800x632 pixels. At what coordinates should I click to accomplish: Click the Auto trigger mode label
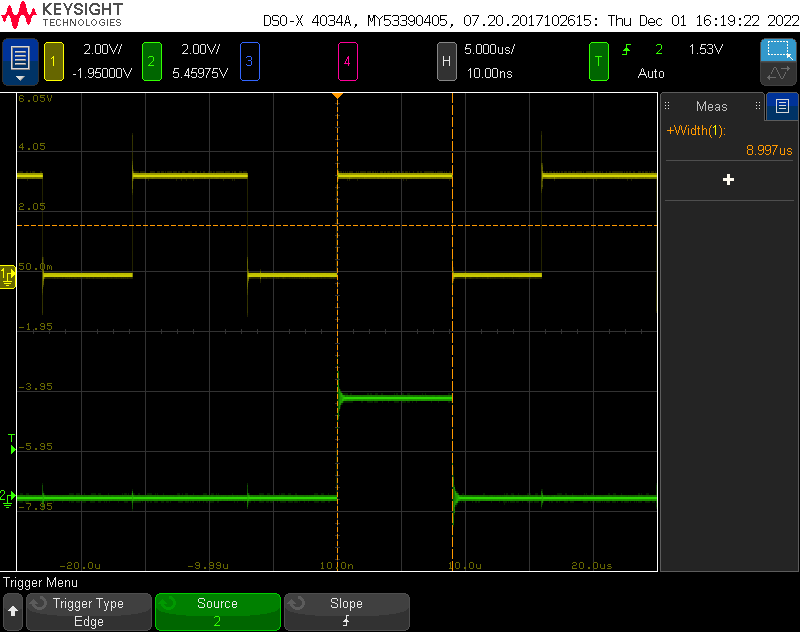[x=651, y=72]
